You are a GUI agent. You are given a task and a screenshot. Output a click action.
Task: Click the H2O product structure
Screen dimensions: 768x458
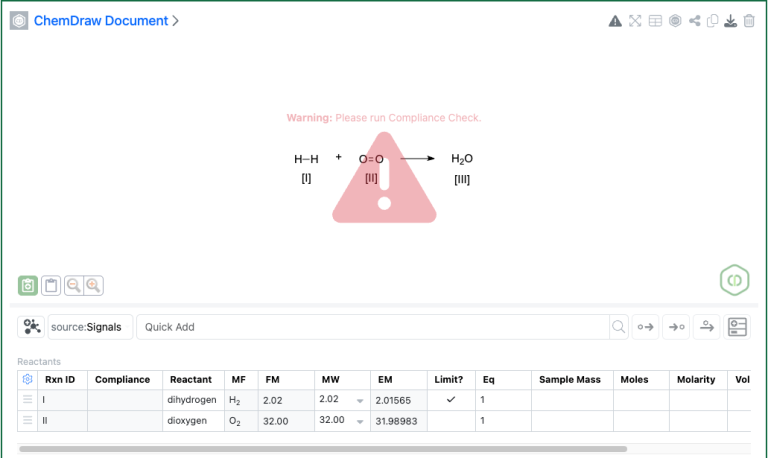(x=462, y=159)
